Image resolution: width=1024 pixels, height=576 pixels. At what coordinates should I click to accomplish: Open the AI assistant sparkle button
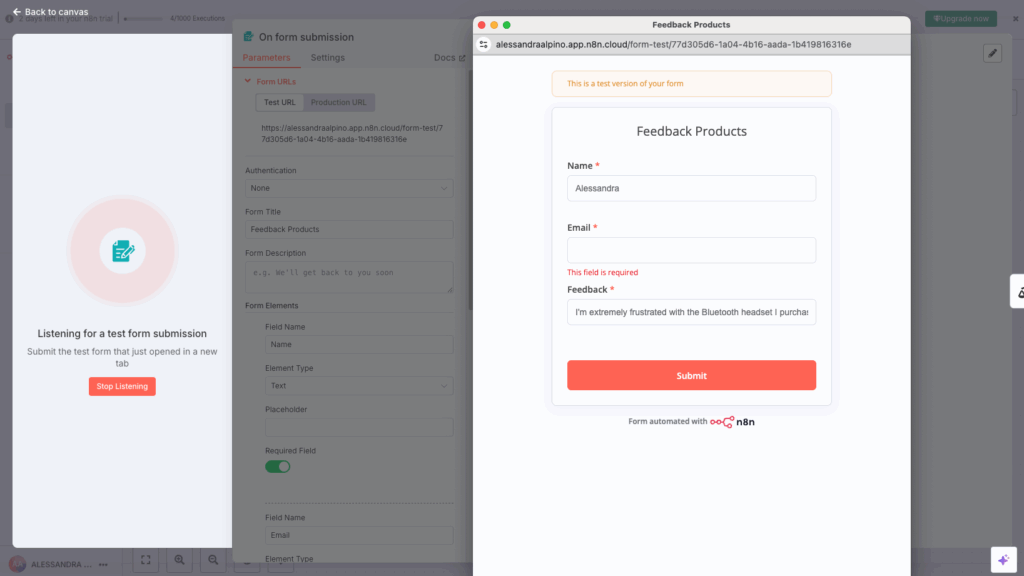pos(1003,560)
